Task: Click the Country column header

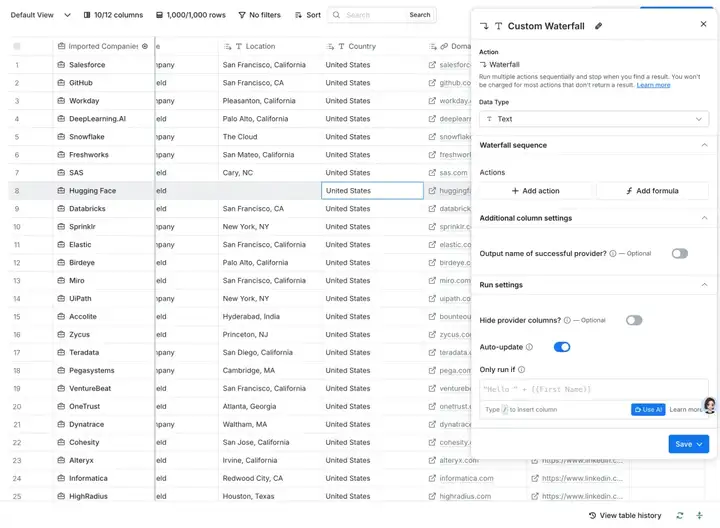Action: click(x=372, y=46)
